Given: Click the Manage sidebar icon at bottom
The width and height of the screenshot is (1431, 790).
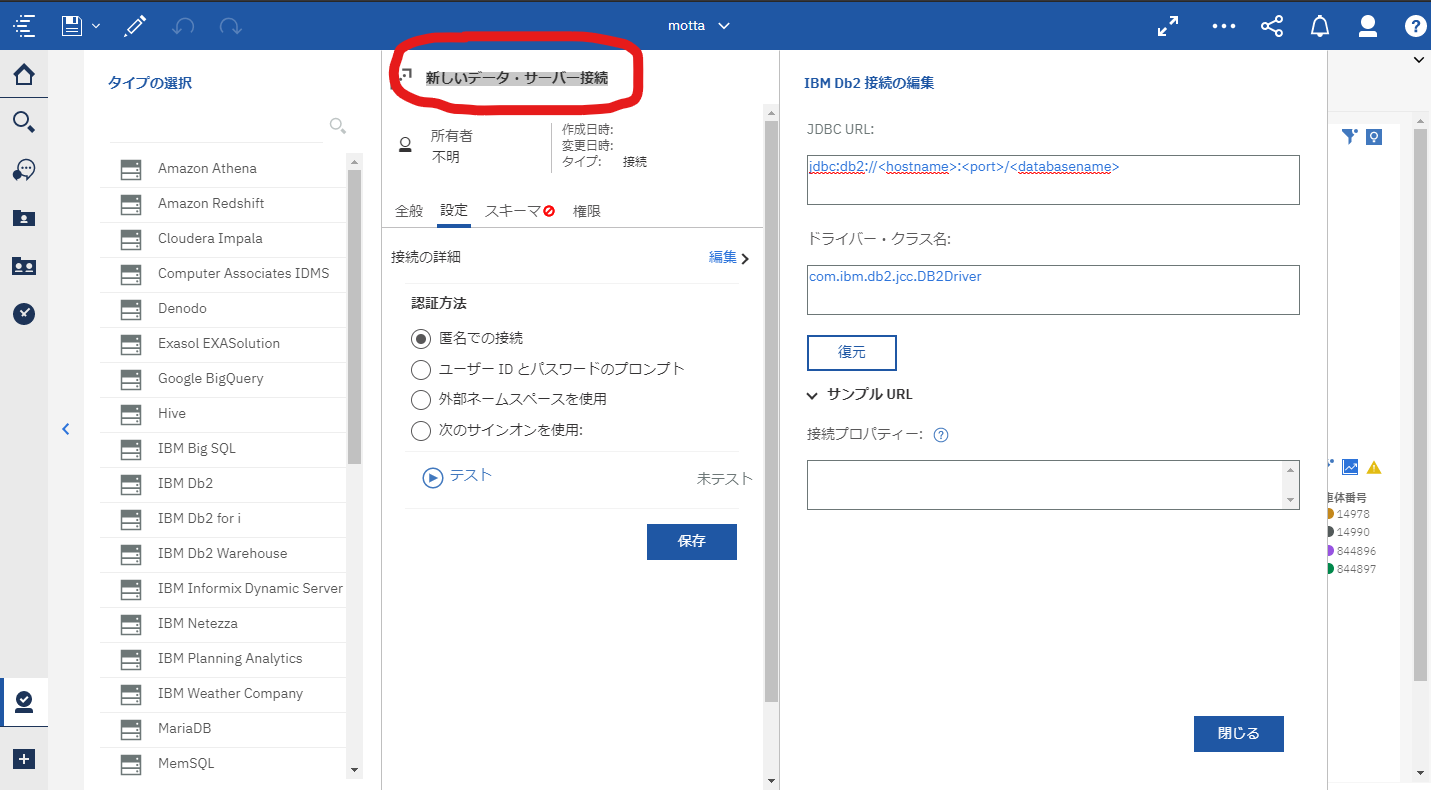Looking at the screenshot, I should 24,702.
